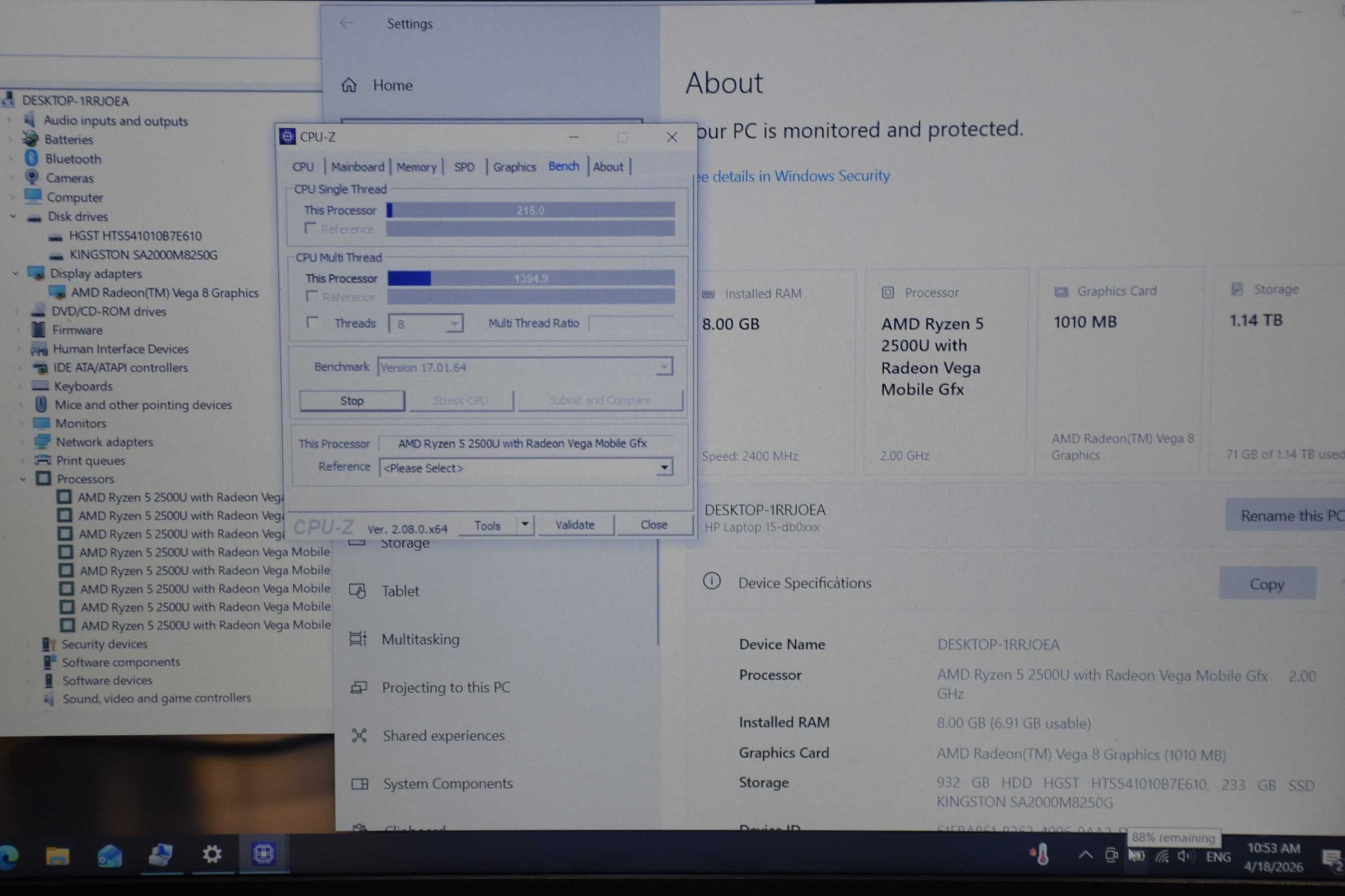This screenshot has width=1345, height=896.
Task: Click the Home icon in Settings
Action: (349, 85)
